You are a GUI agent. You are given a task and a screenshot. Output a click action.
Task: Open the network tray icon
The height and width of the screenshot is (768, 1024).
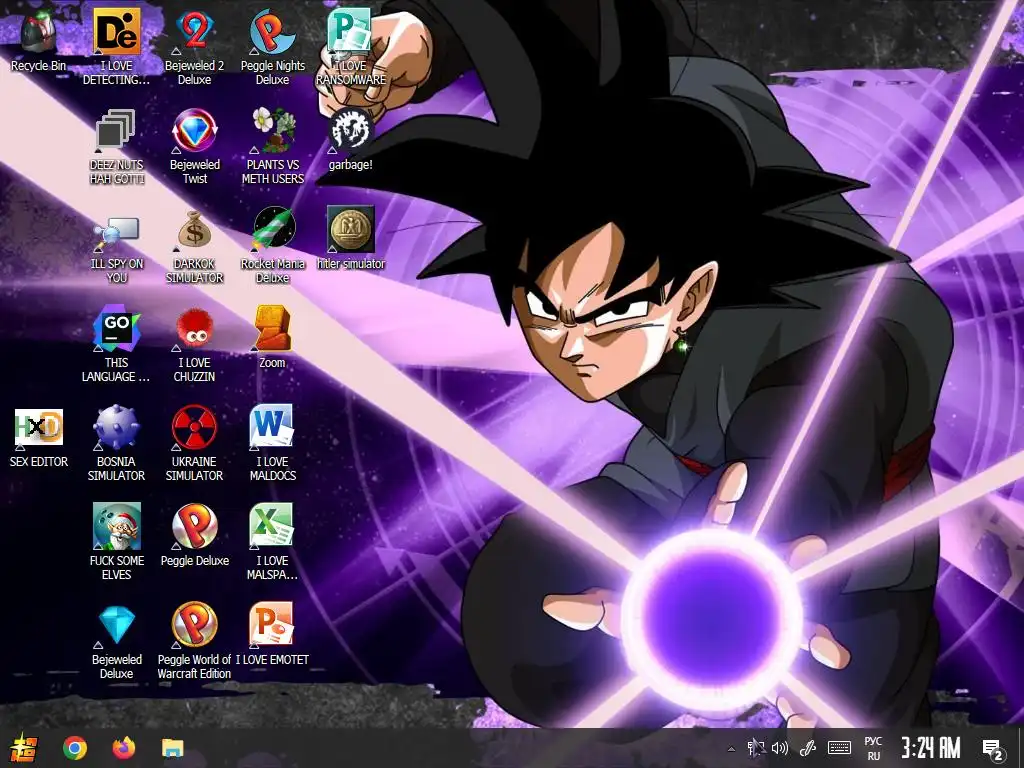tap(756, 748)
